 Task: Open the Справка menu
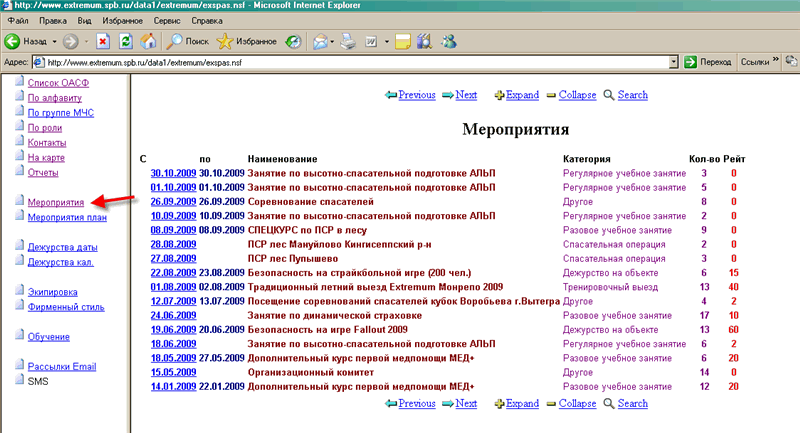tap(207, 21)
